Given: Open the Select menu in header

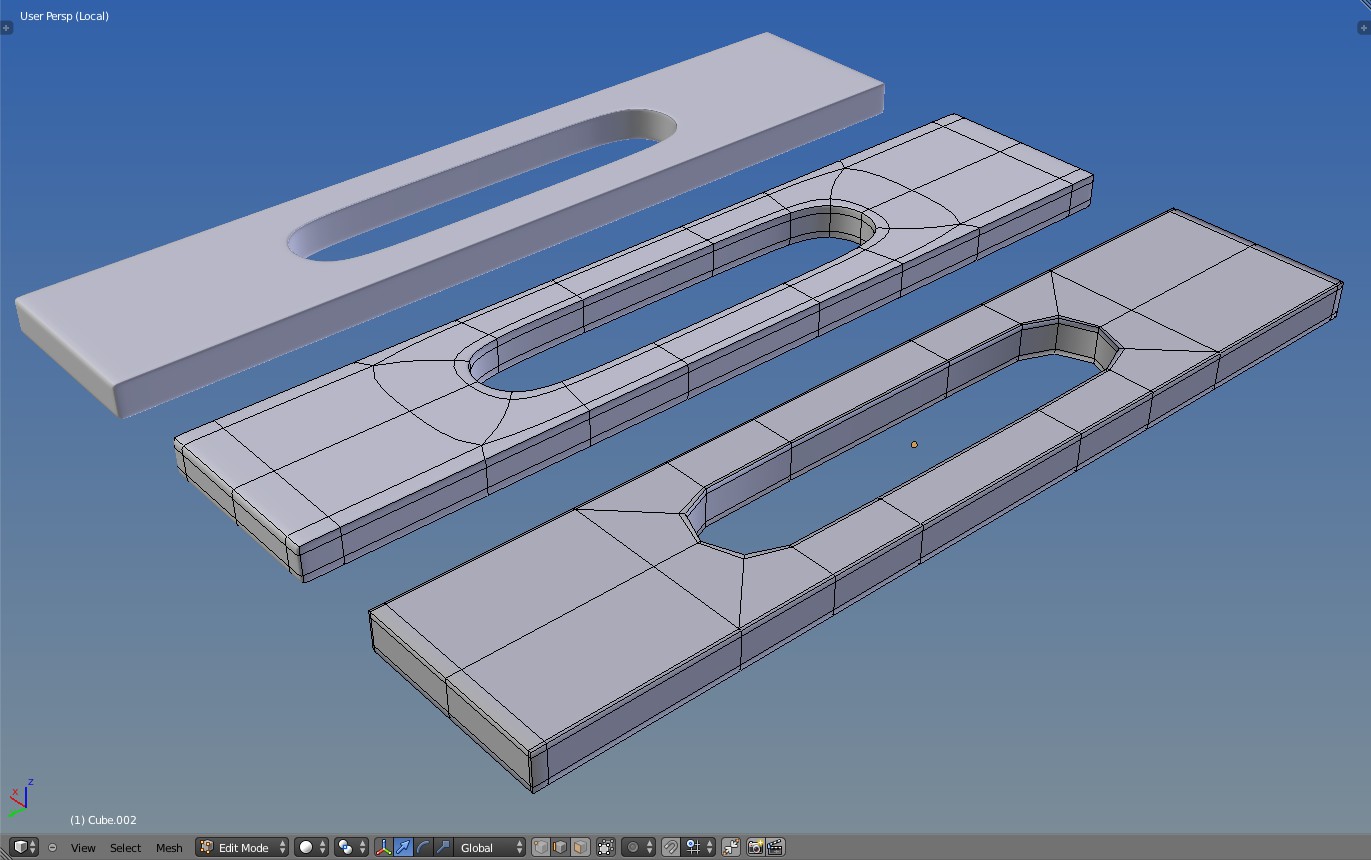Looking at the screenshot, I should click(x=125, y=848).
